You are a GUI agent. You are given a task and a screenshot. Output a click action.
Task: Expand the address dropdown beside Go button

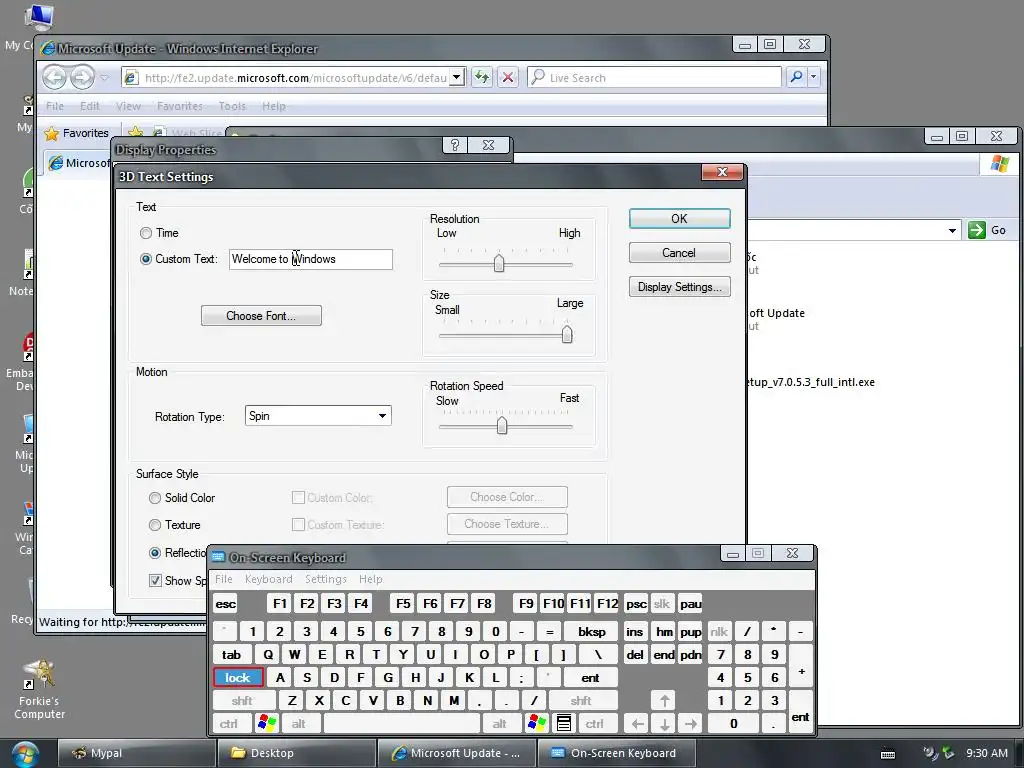[x=952, y=230]
